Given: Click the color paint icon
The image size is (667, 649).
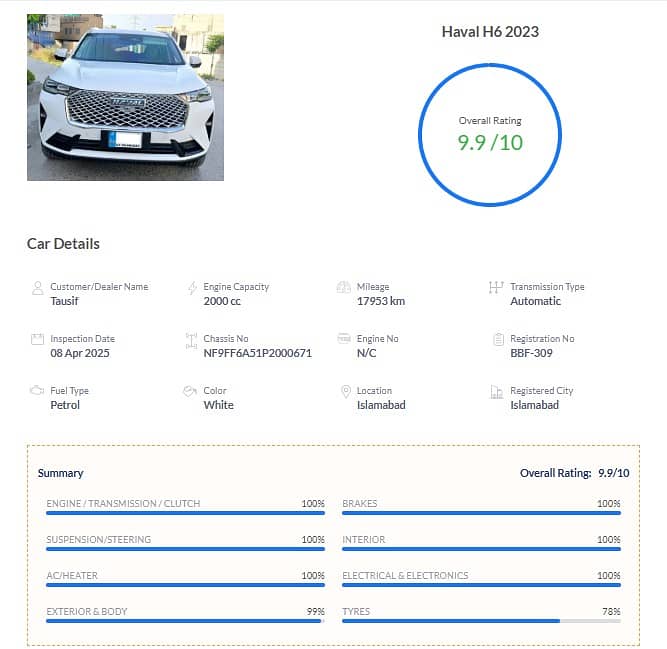Looking at the screenshot, I should 190,390.
